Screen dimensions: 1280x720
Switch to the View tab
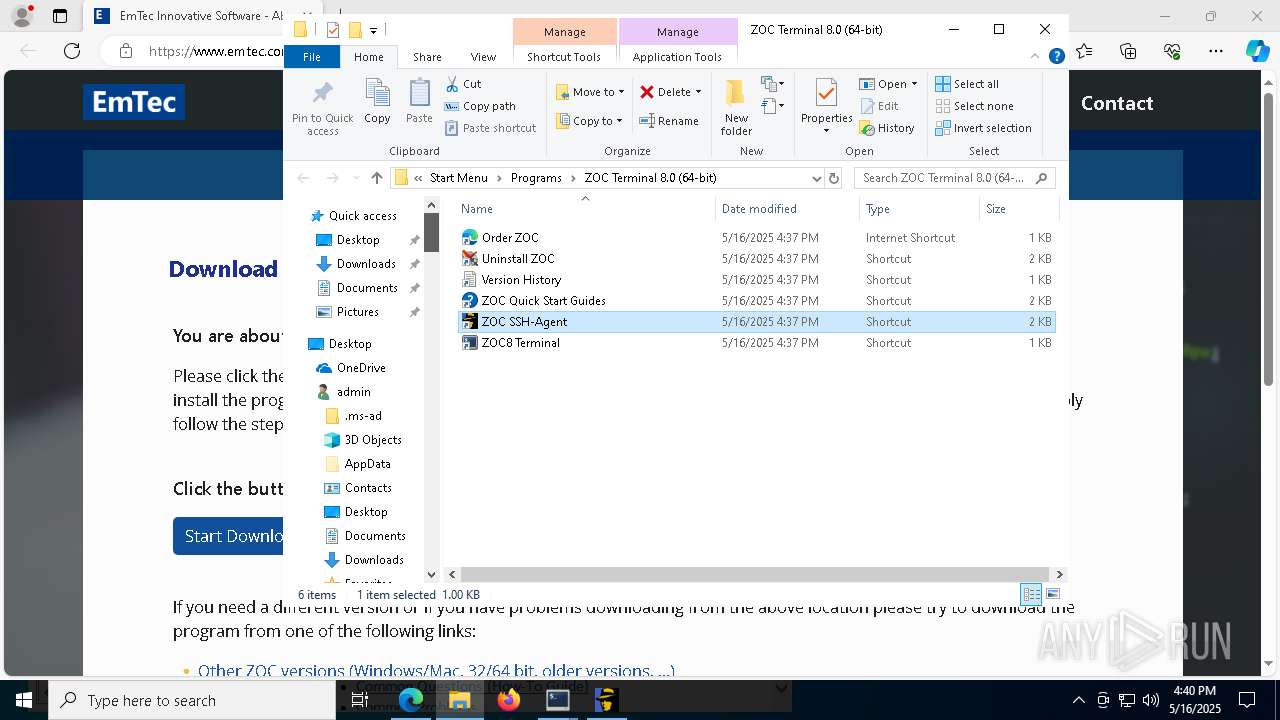[x=483, y=57]
